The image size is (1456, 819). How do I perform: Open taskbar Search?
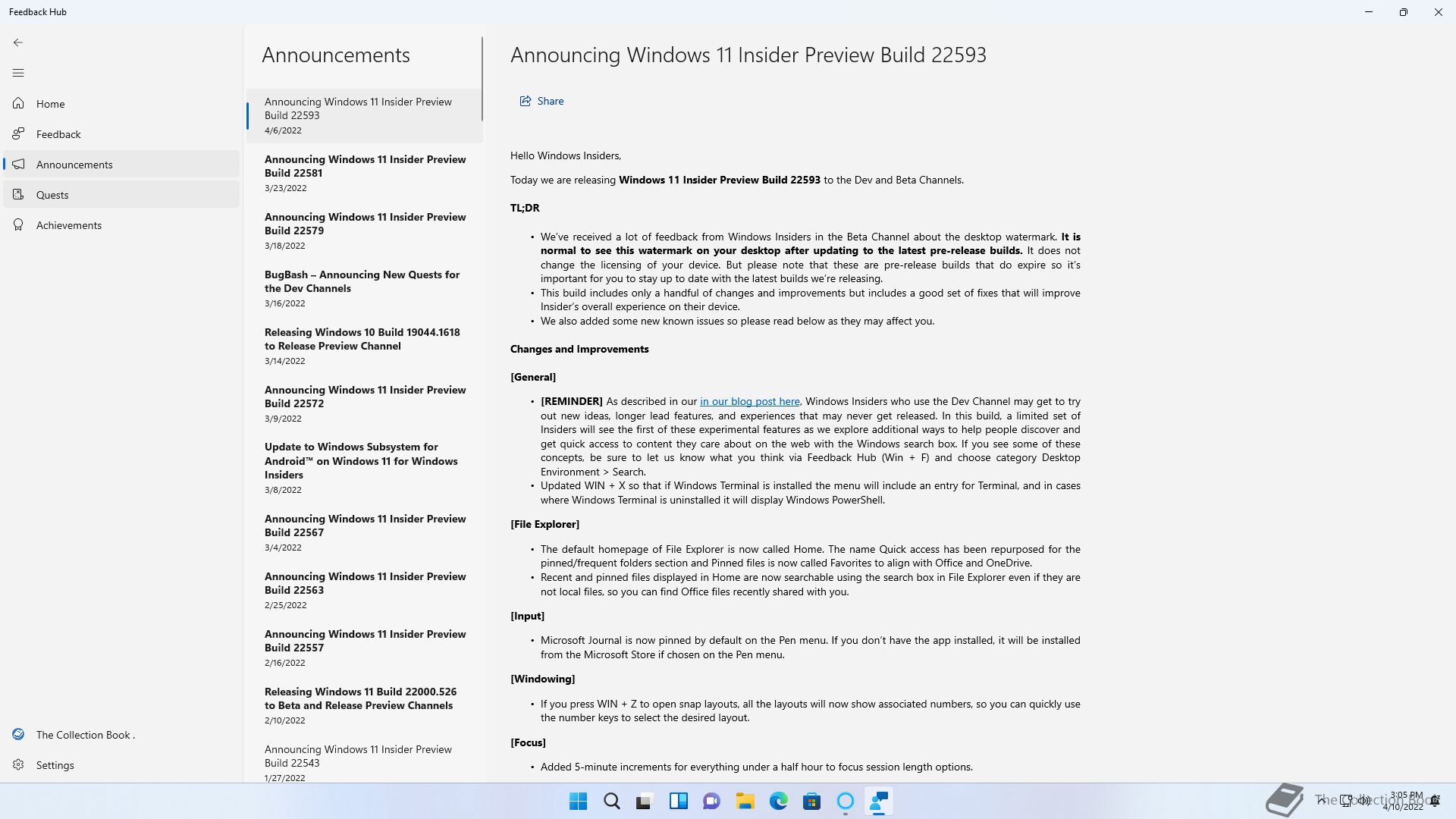point(611,802)
